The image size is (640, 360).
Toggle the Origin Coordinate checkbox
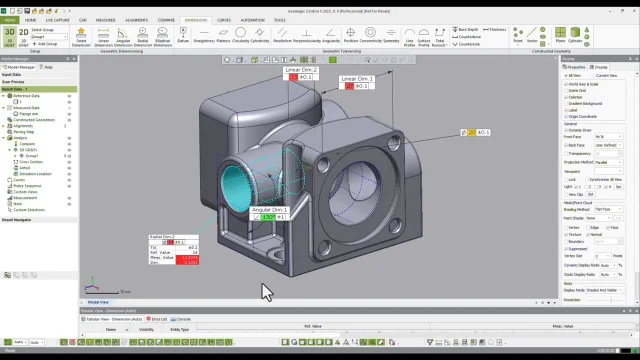(x=566, y=117)
